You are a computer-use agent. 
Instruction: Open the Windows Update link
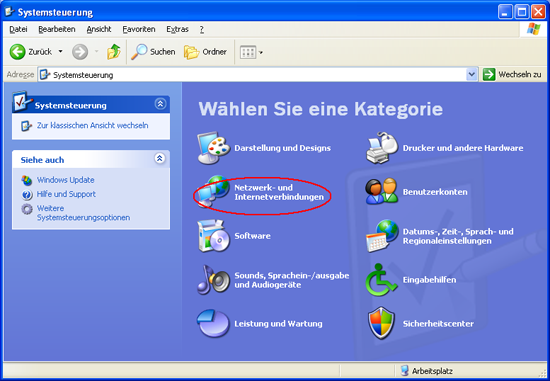pos(66,180)
